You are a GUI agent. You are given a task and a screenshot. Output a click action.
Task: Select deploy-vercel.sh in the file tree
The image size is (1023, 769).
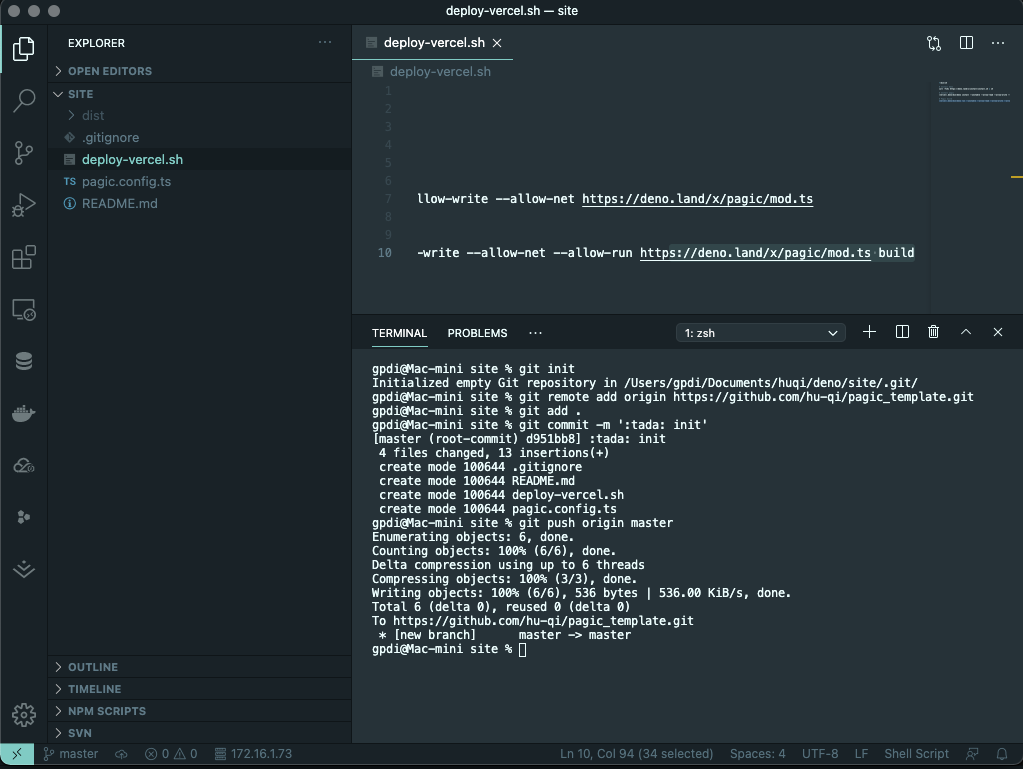[200, 160]
